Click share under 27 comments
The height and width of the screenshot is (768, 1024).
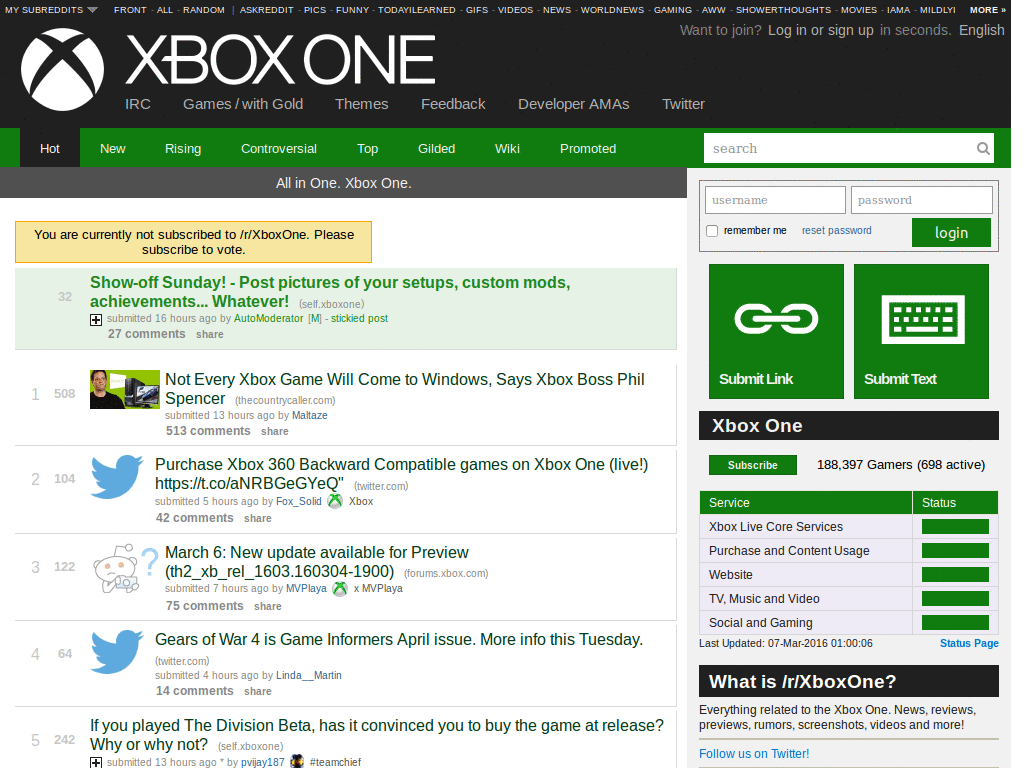210,334
